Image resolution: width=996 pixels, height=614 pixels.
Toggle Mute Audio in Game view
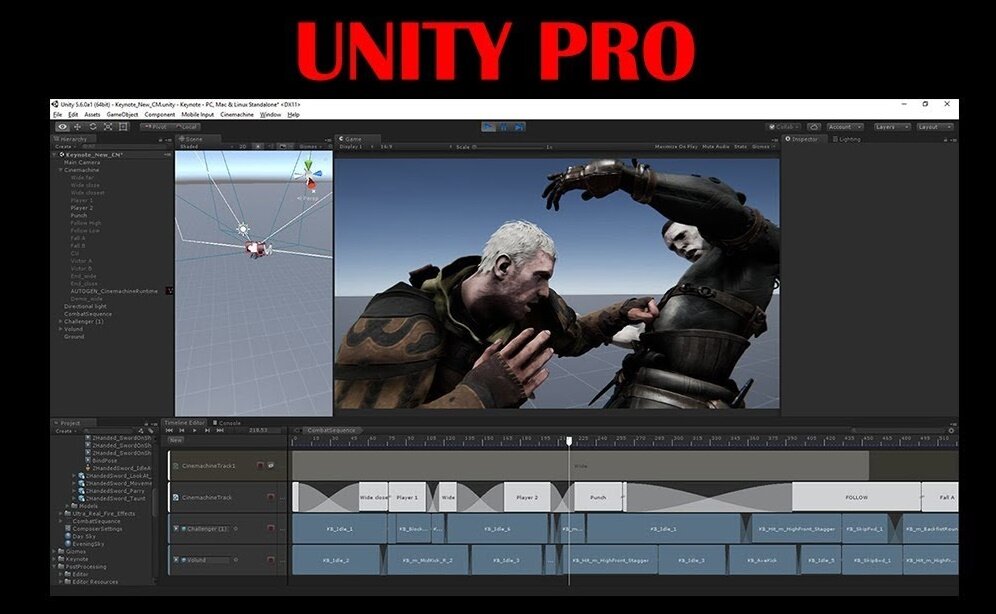tap(716, 147)
